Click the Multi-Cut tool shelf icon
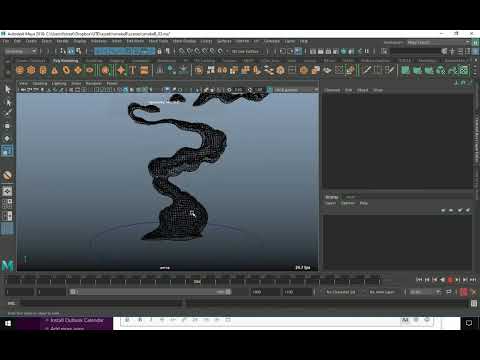The height and width of the screenshot is (360, 480). tap(367, 70)
